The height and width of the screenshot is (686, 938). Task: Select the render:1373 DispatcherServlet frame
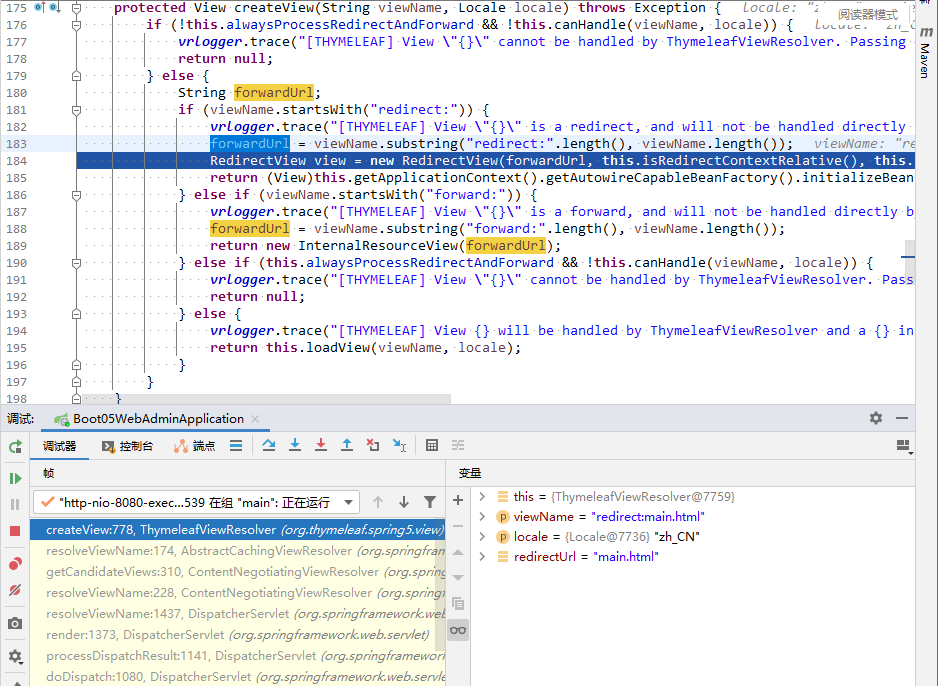coord(237,635)
